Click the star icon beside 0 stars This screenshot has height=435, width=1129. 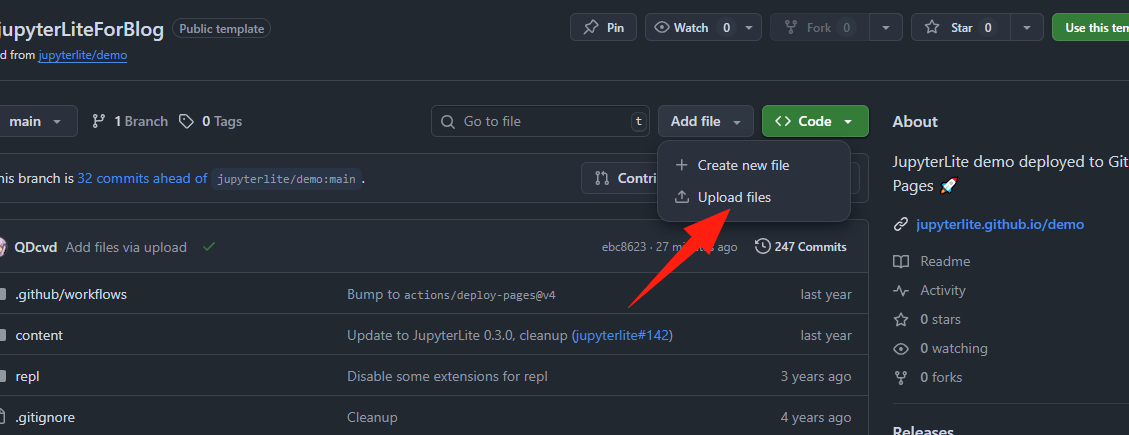pyautogui.click(x=901, y=319)
